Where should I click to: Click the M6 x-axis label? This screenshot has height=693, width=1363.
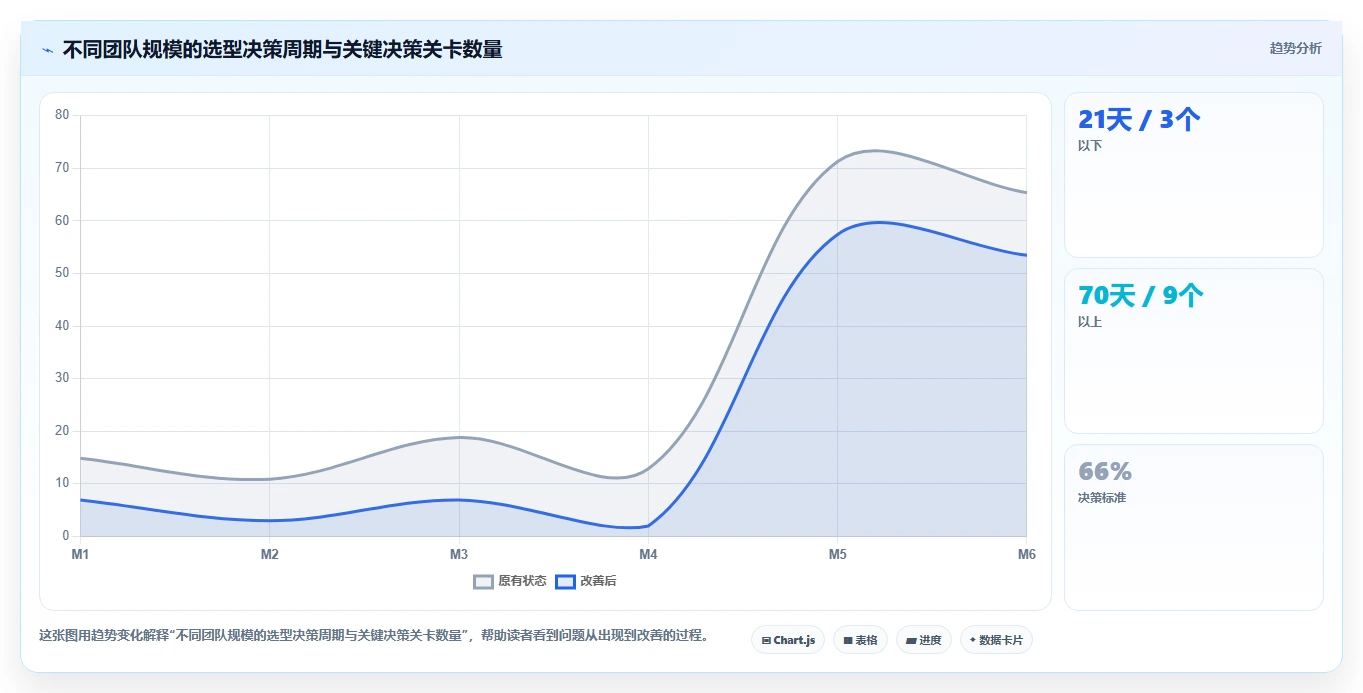tap(1026, 554)
